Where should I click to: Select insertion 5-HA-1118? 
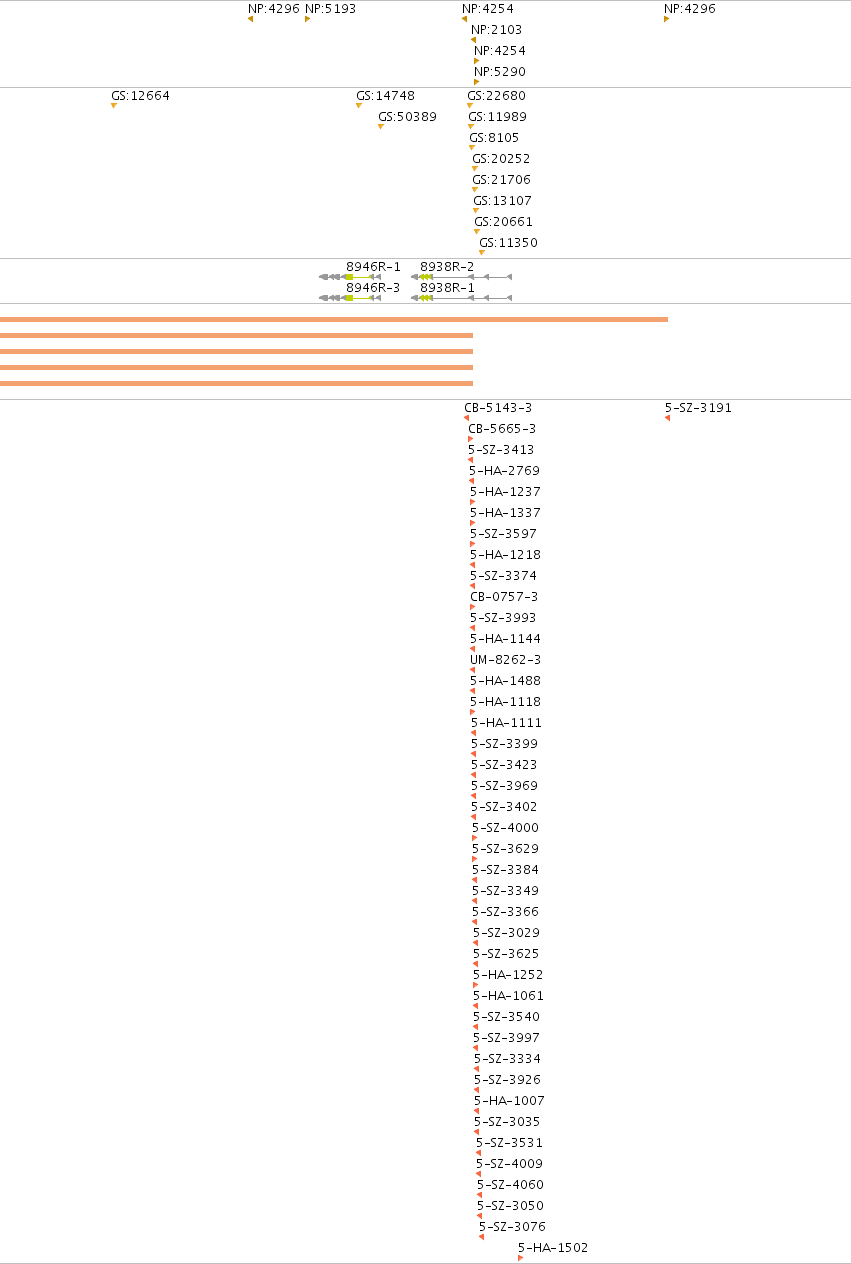(506, 702)
